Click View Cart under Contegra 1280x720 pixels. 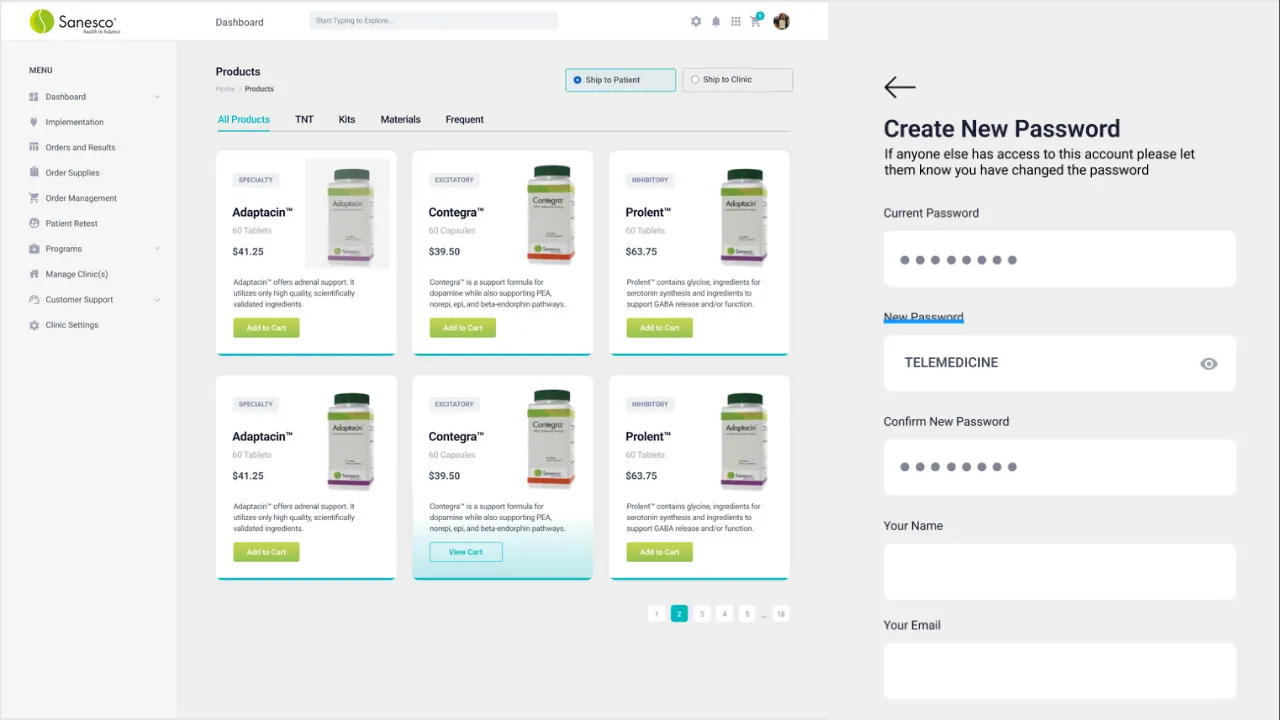point(465,551)
